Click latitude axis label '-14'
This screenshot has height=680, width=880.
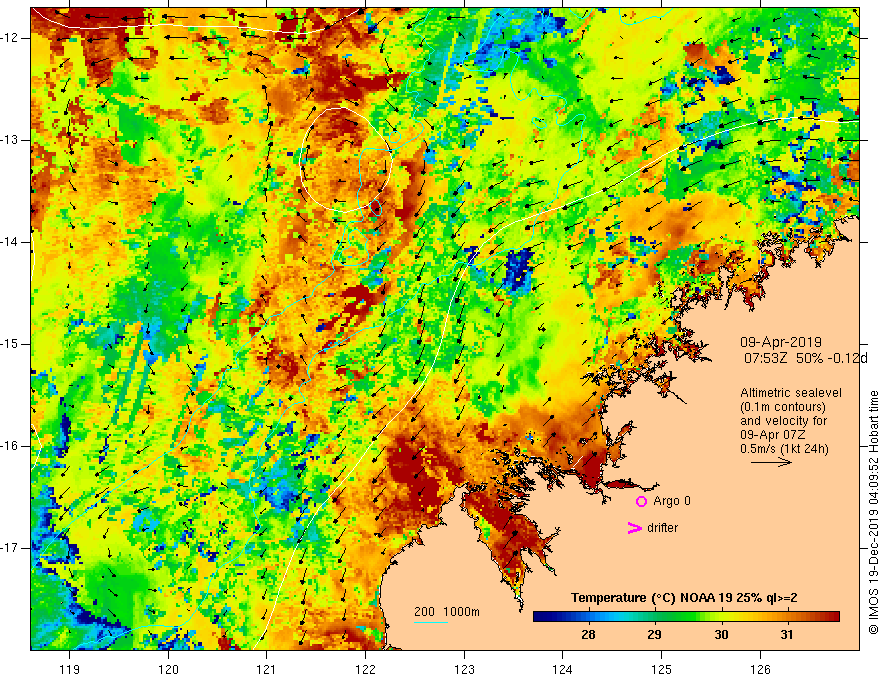click(10, 242)
